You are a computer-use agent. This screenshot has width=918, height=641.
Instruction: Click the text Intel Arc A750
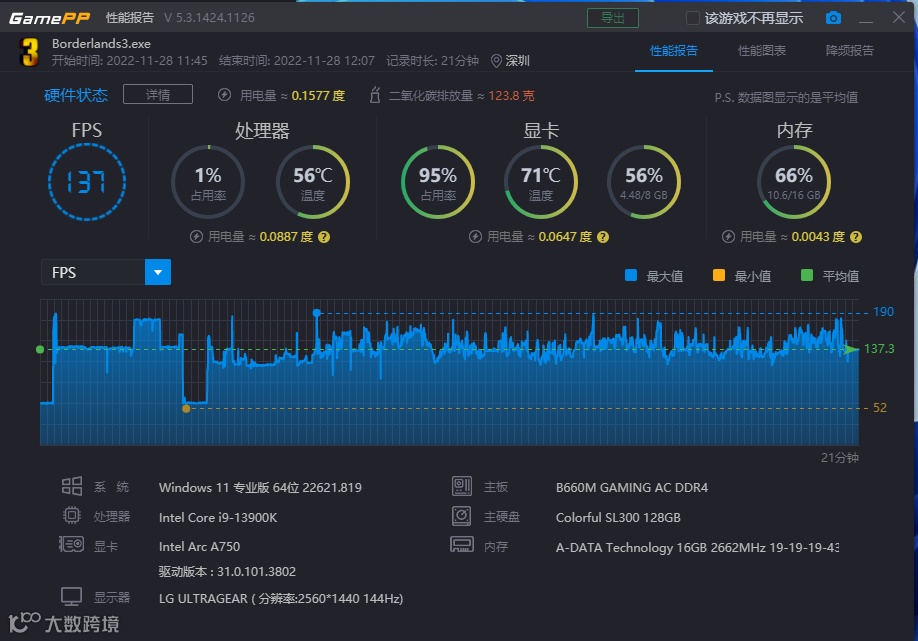pyautogui.click(x=200, y=547)
